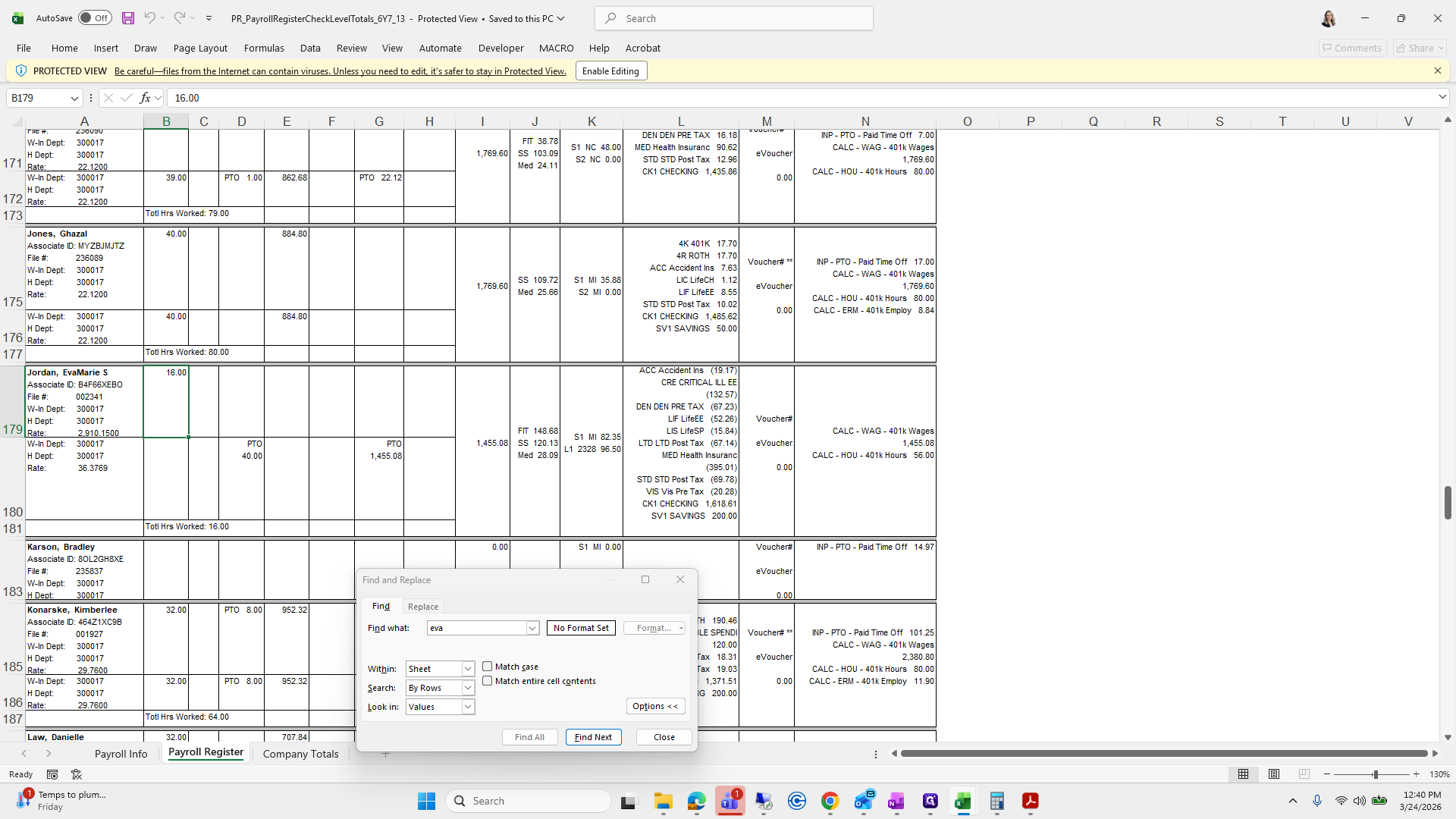Switch to Page Layout view icon

[x=1274, y=774]
